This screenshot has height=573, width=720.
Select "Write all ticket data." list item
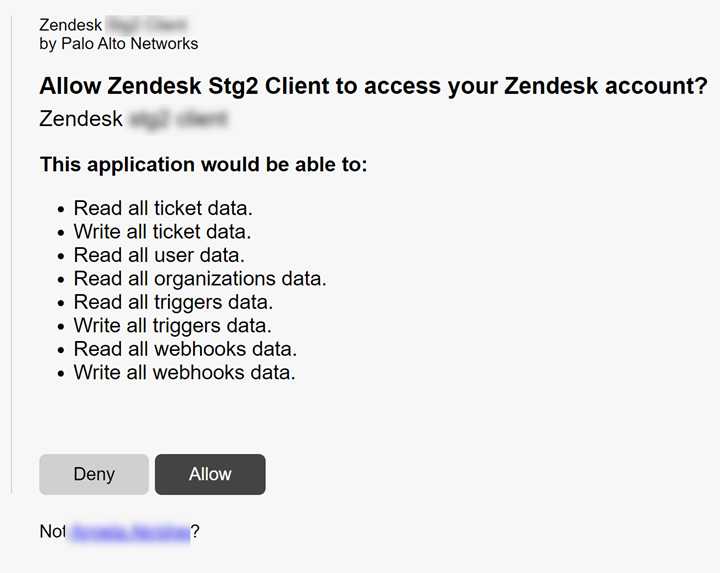point(163,232)
